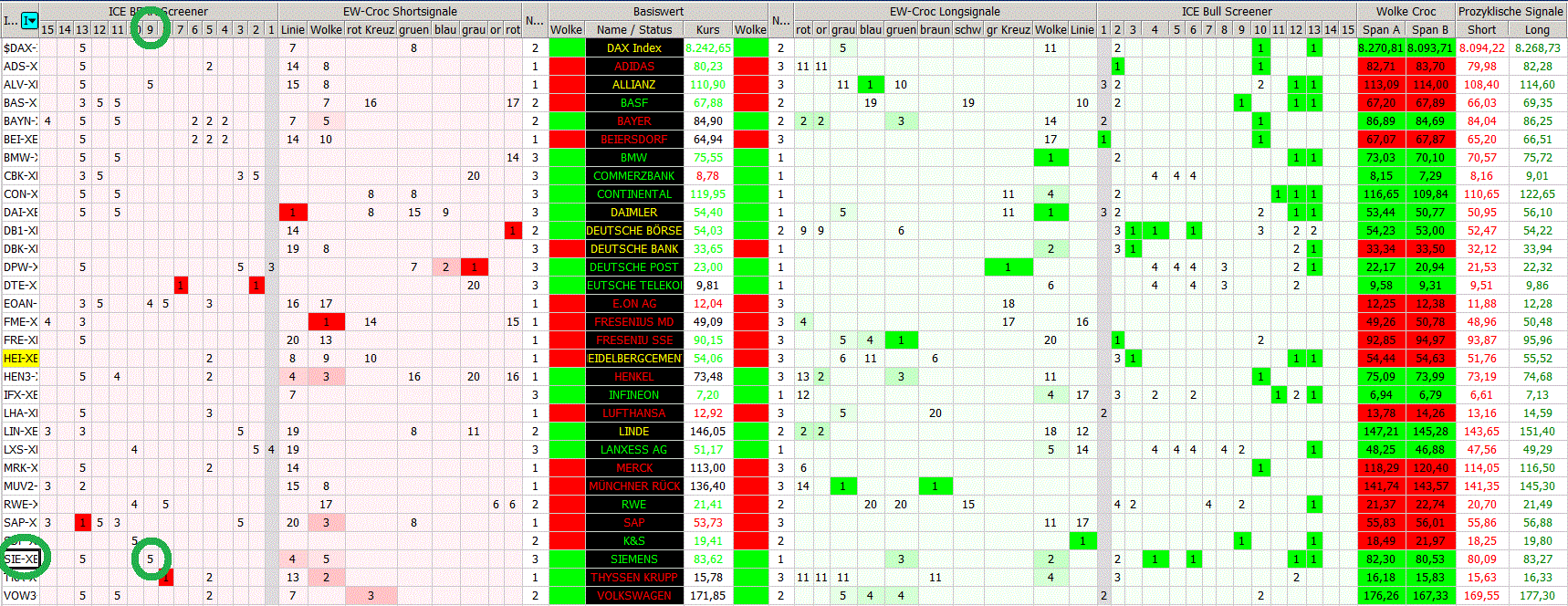The height and width of the screenshot is (606, 1568).
Task: Select the BASF name cell
Action: (x=634, y=102)
